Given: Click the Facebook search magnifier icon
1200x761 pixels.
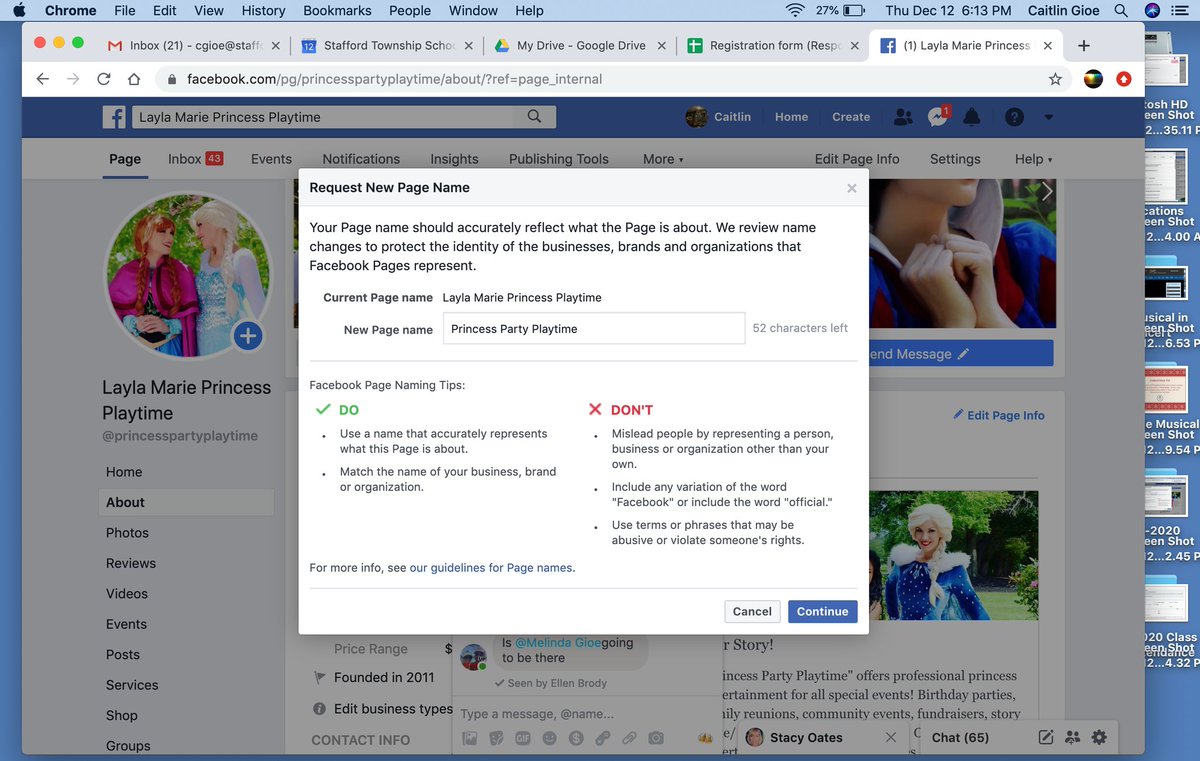Looking at the screenshot, I should tap(534, 117).
